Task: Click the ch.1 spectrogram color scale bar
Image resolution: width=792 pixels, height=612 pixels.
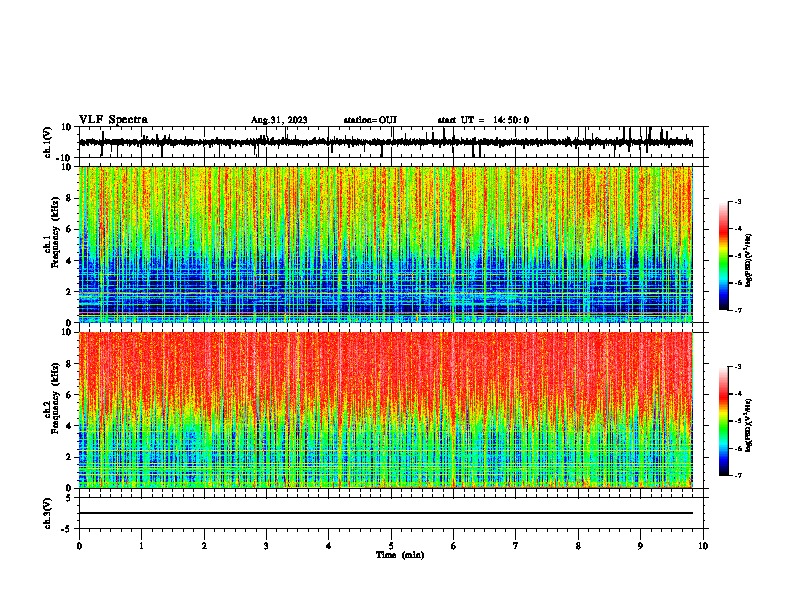Action: coord(724,256)
